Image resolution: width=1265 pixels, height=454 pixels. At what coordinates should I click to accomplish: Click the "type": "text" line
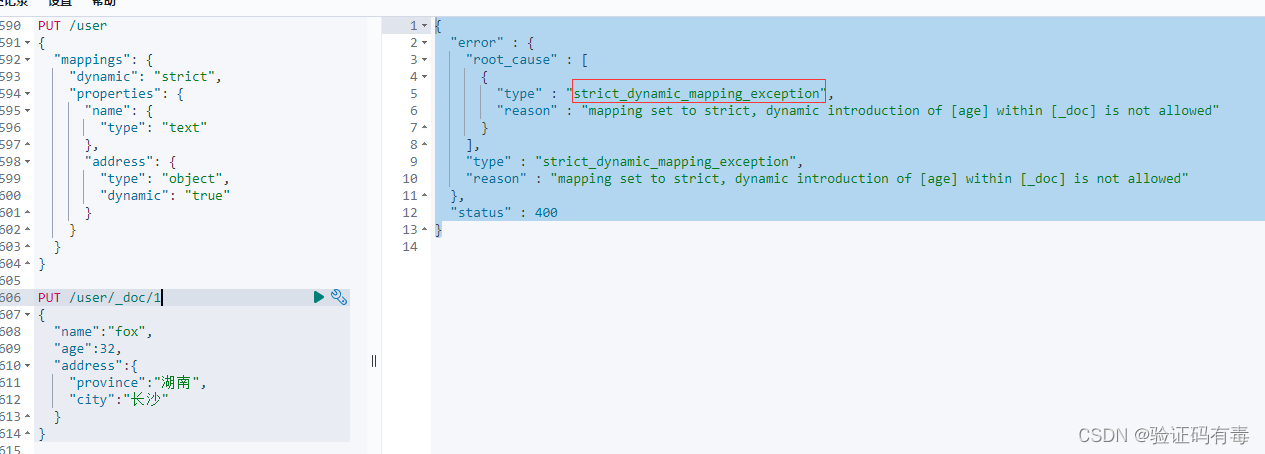(153, 128)
